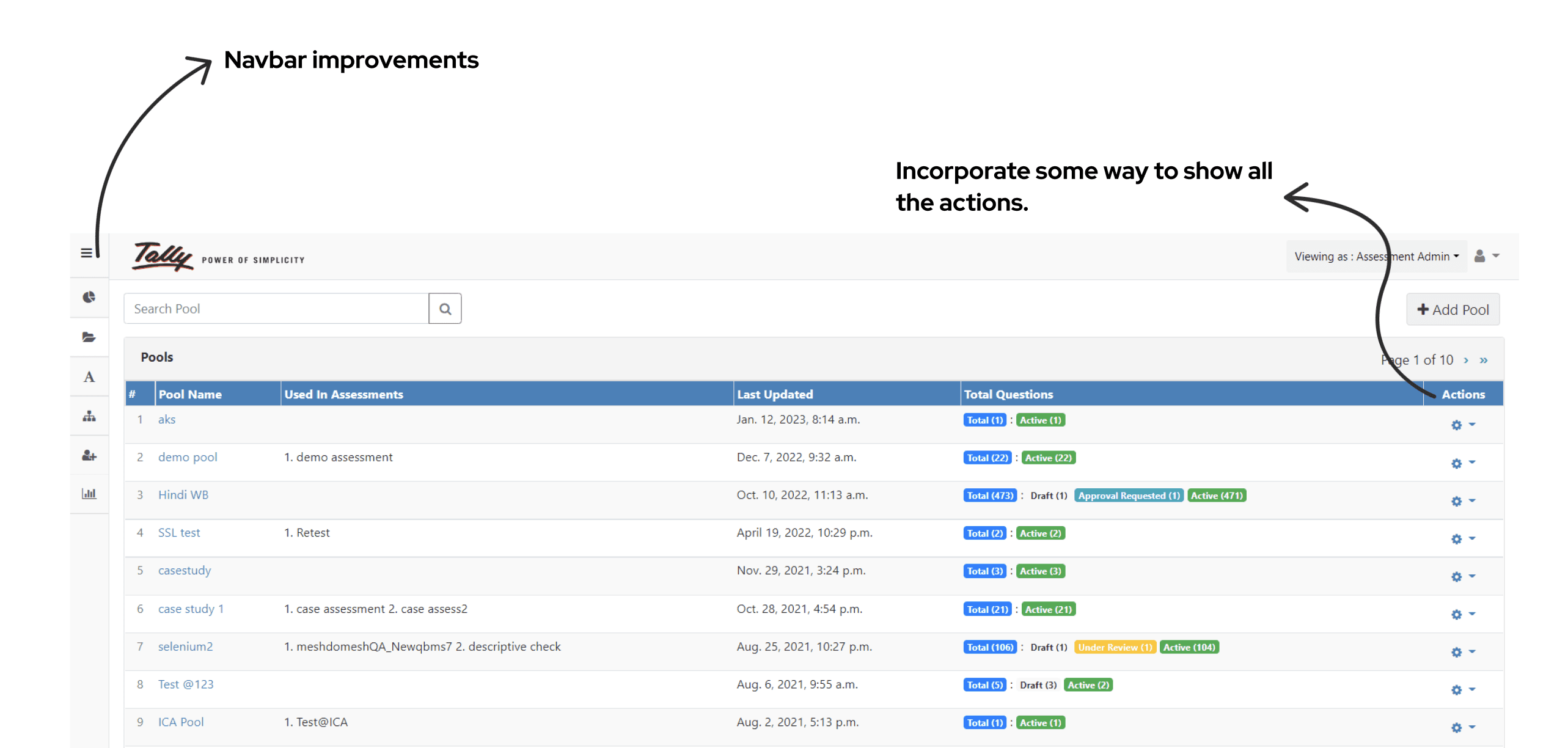Open the user profile icon menu
The image size is (1568, 748).
1486,256
